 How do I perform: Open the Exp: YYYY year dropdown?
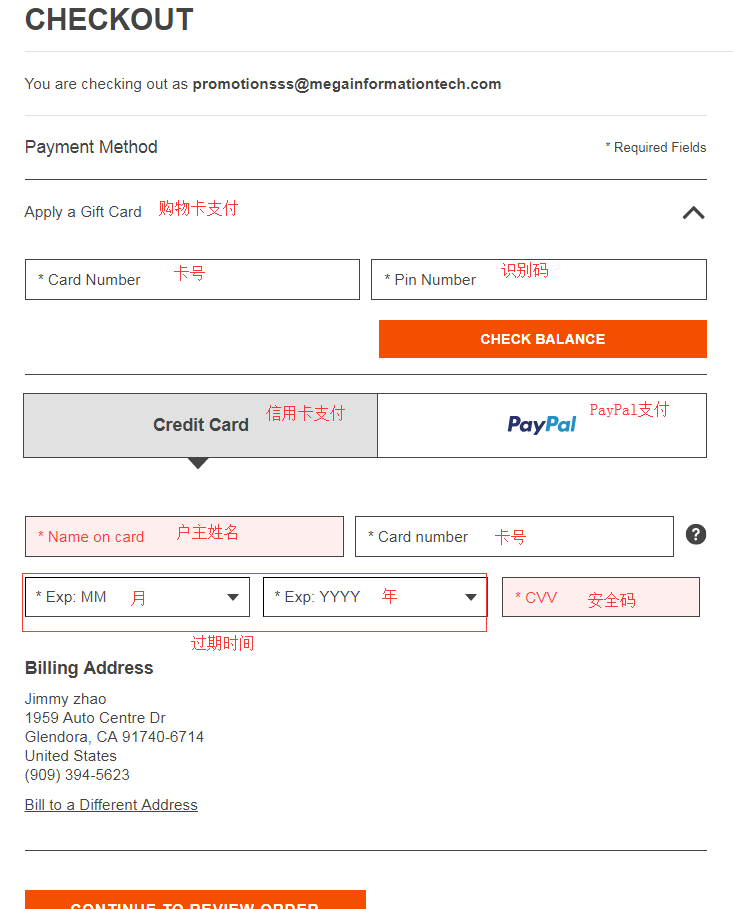[373, 597]
